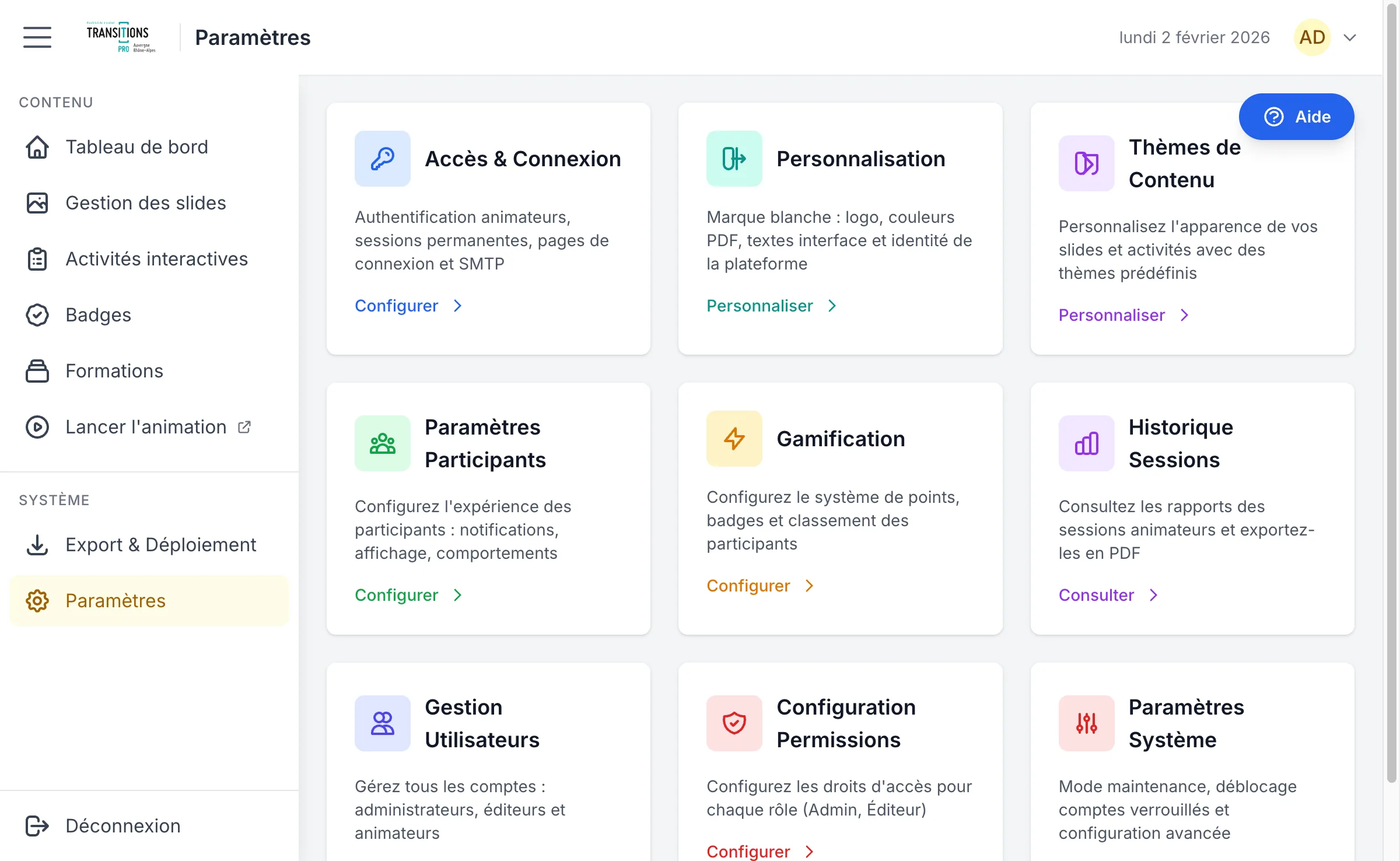Open the Aide help button

click(1296, 117)
